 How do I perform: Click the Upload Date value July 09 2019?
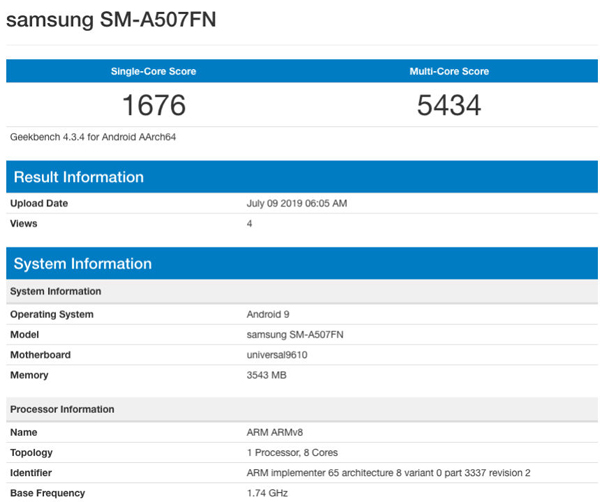tap(296, 204)
